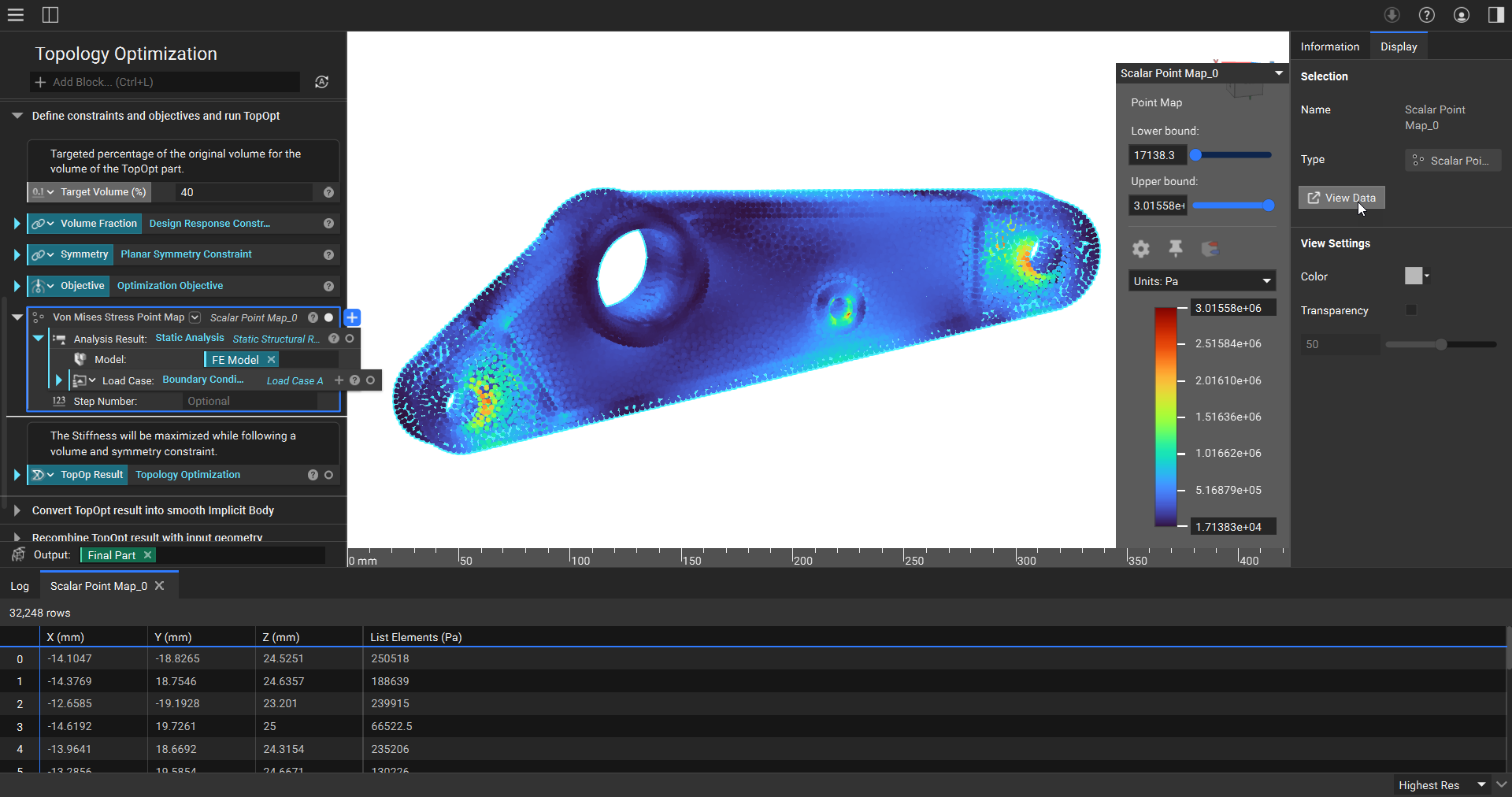Screen dimensions: 1512x797
Task: Open the Color picker dropdown arrow
Action: [x=1427, y=276]
